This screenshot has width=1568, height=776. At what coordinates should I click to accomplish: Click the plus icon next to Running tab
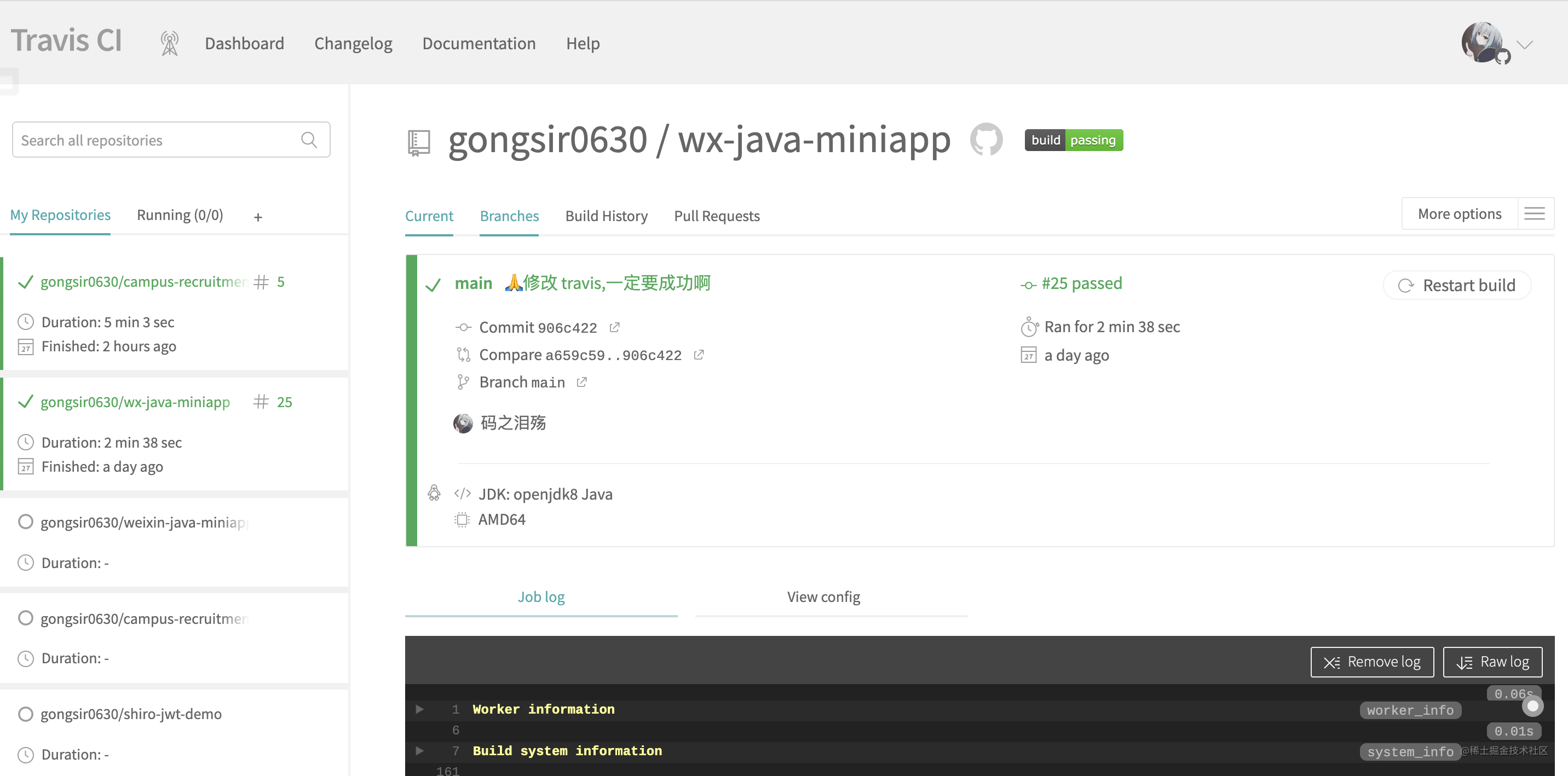click(x=258, y=217)
